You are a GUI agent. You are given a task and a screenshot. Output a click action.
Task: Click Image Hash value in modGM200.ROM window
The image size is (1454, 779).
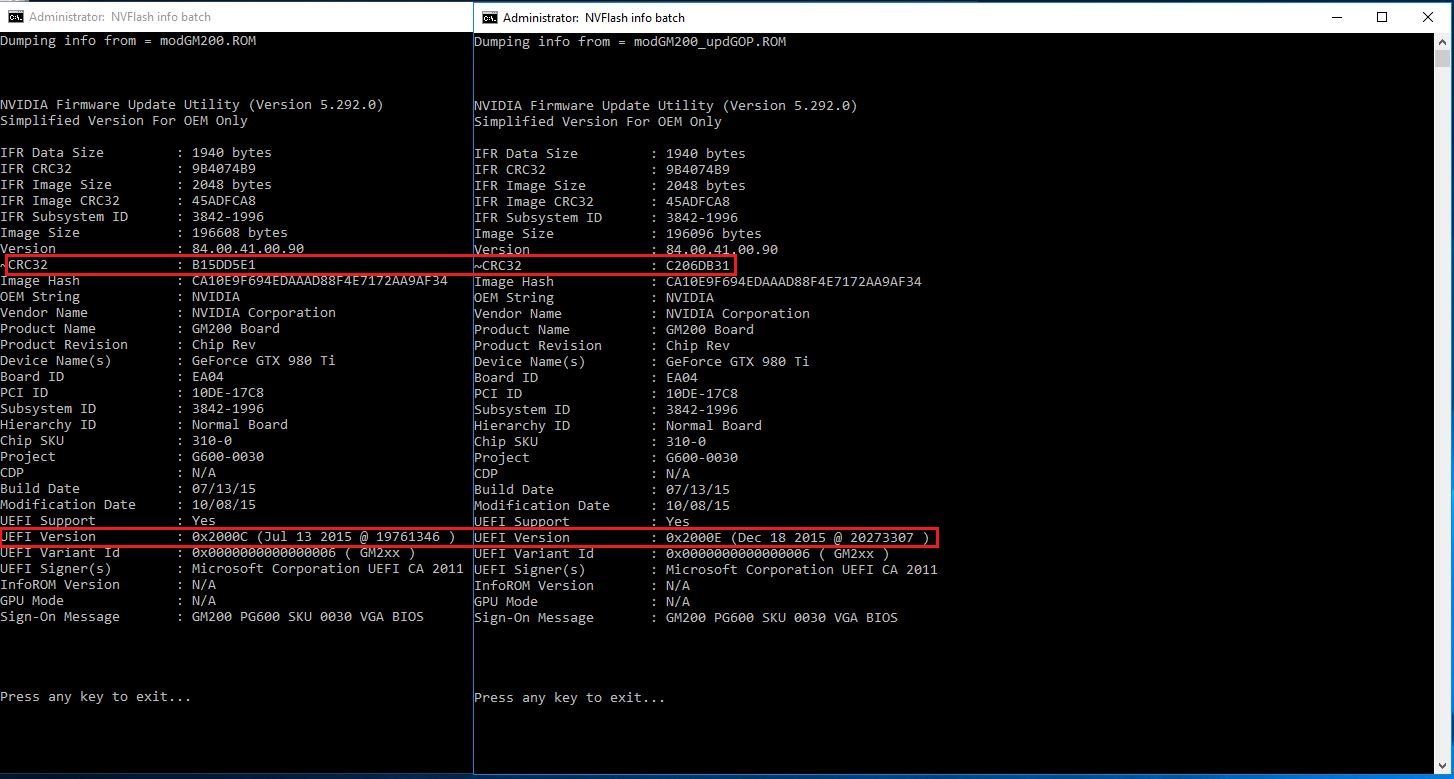[320, 281]
